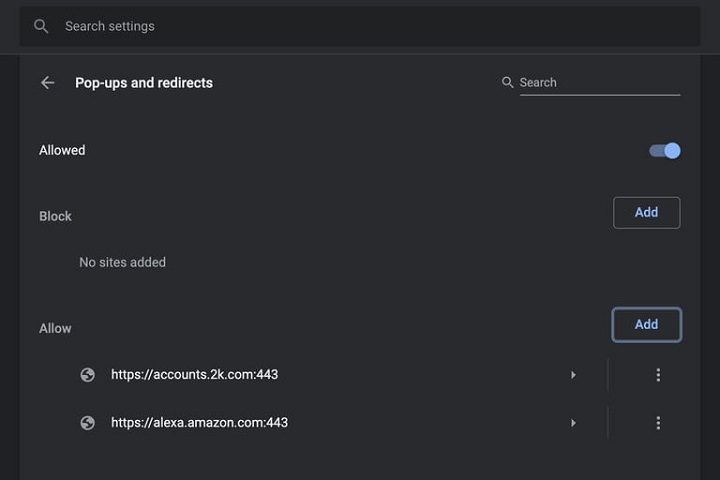Select the https://alexa.amazon.com:443 entry text
720x480 pixels.
tap(199, 423)
